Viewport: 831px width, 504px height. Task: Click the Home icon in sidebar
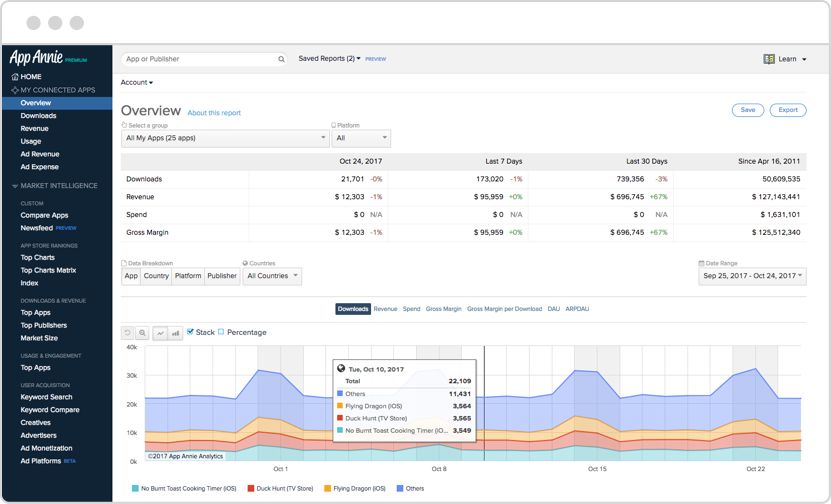click(x=14, y=77)
